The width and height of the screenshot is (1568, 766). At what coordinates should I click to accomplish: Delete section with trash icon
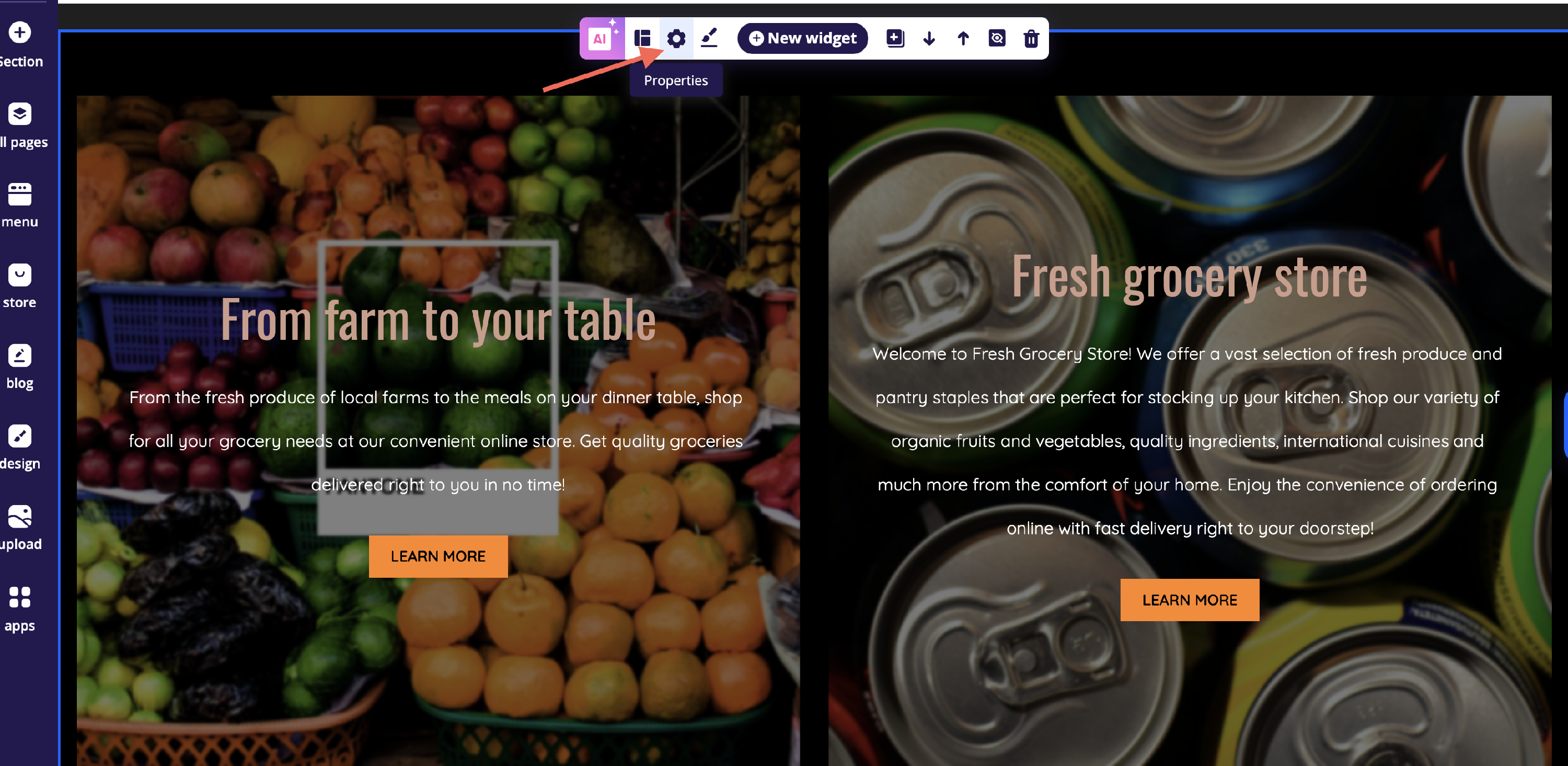1031,38
